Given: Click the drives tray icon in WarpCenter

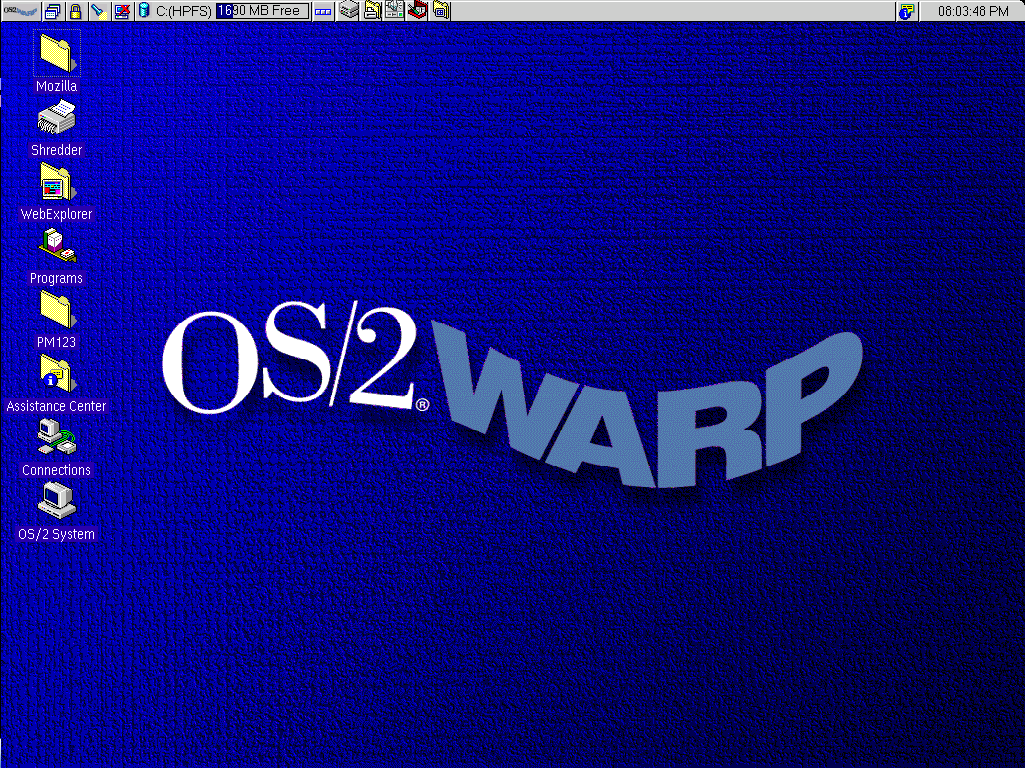Looking at the screenshot, I should click(349, 11).
